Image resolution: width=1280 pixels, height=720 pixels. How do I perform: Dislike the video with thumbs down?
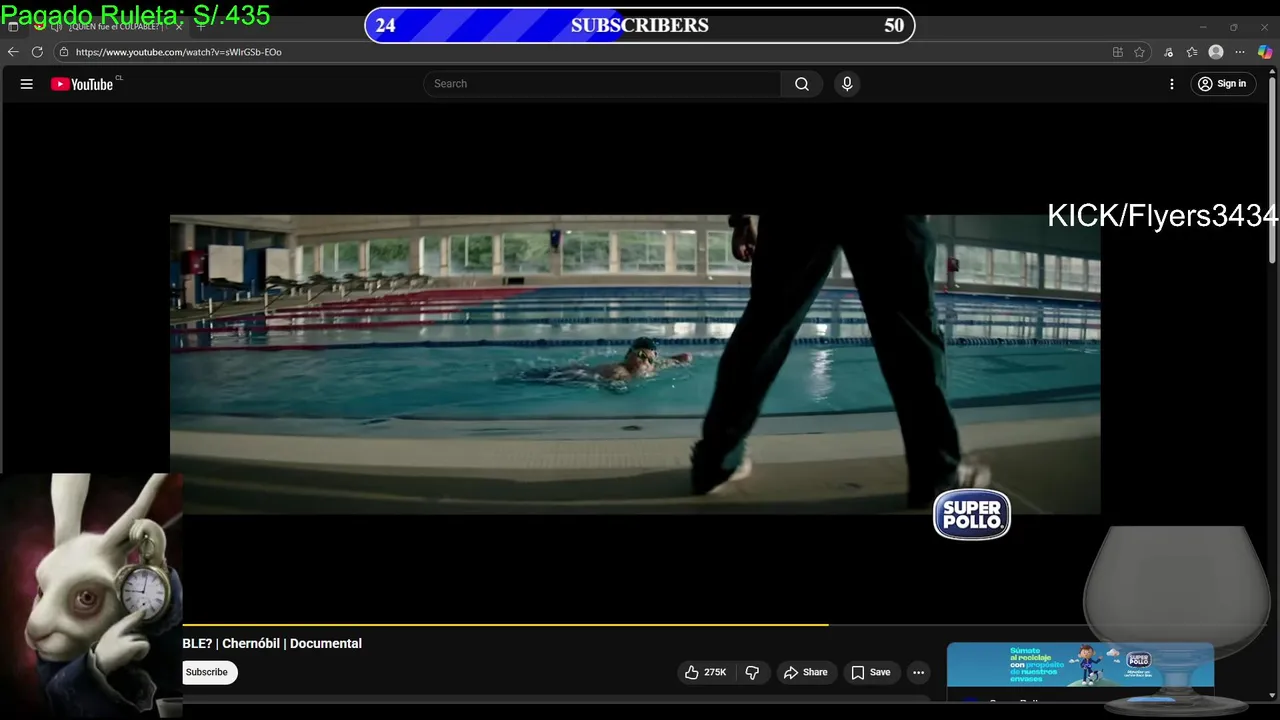pyautogui.click(x=753, y=673)
